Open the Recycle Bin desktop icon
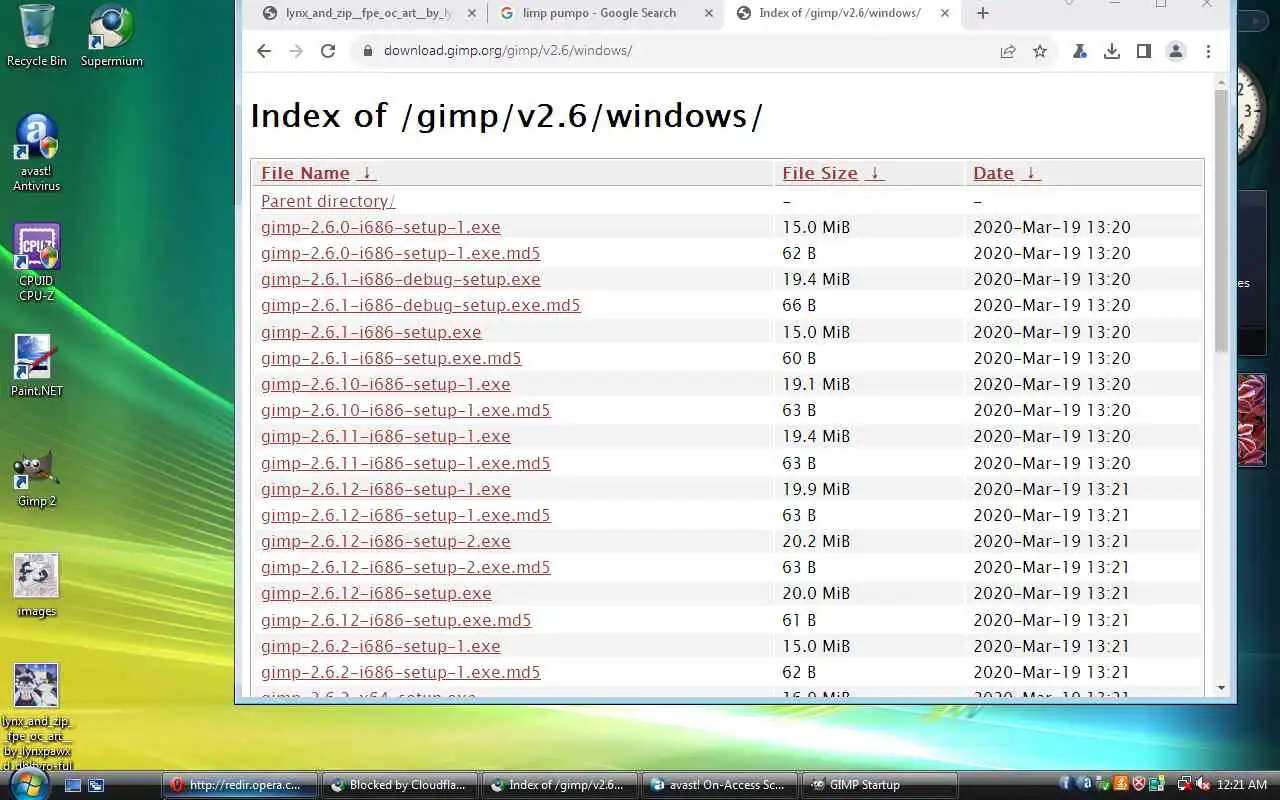Image resolution: width=1280 pixels, height=800 pixels. click(37, 36)
